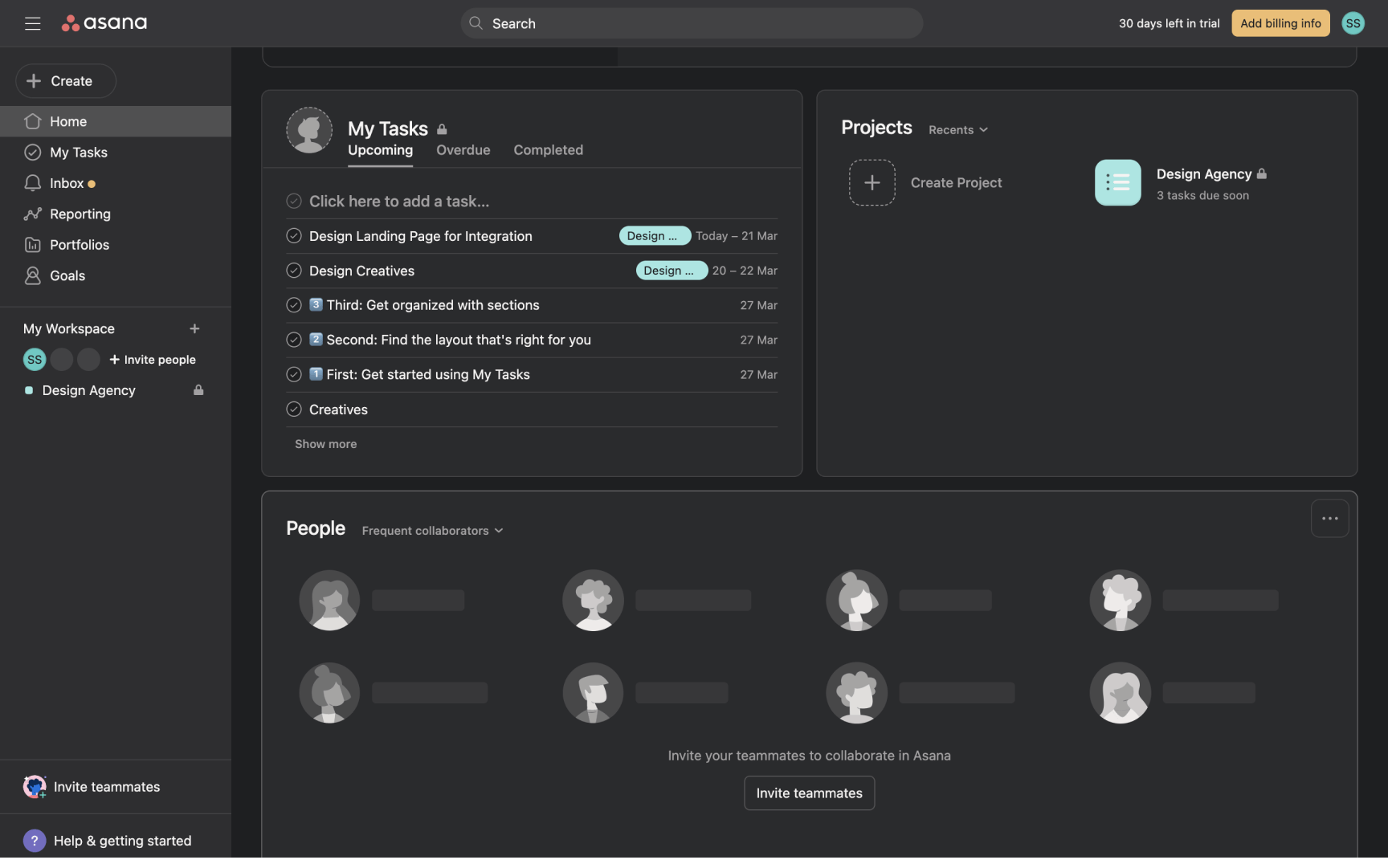Click the Asana logo
1388x868 pixels.
click(x=104, y=22)
